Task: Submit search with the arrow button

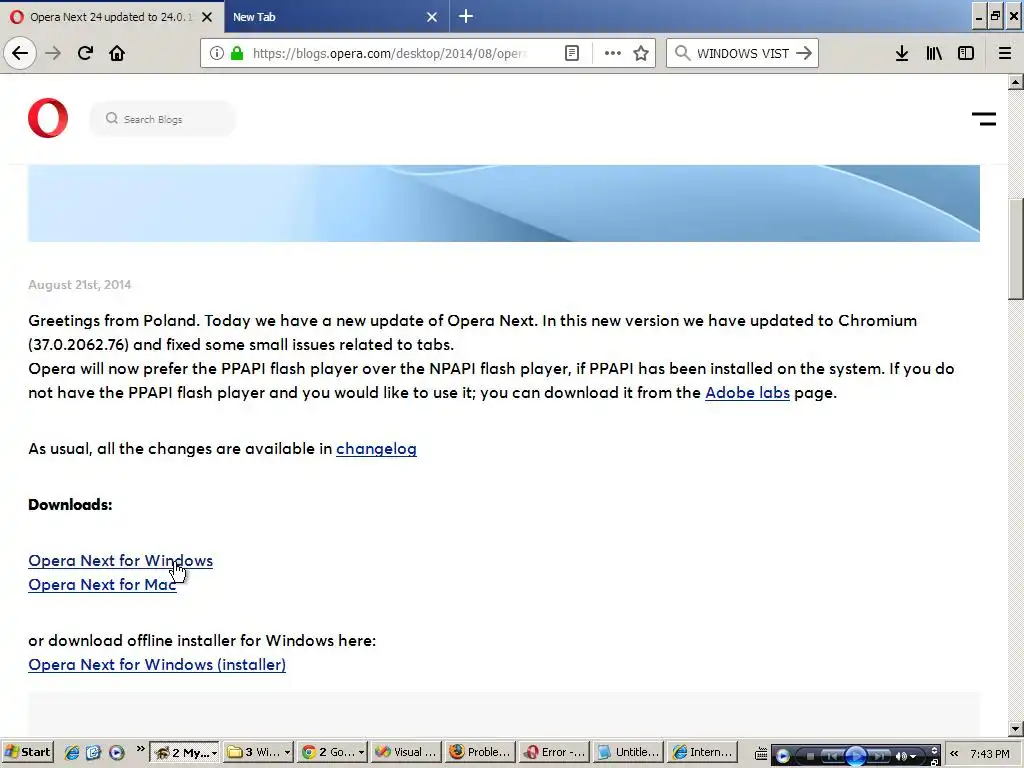Action: click(804, 53)
